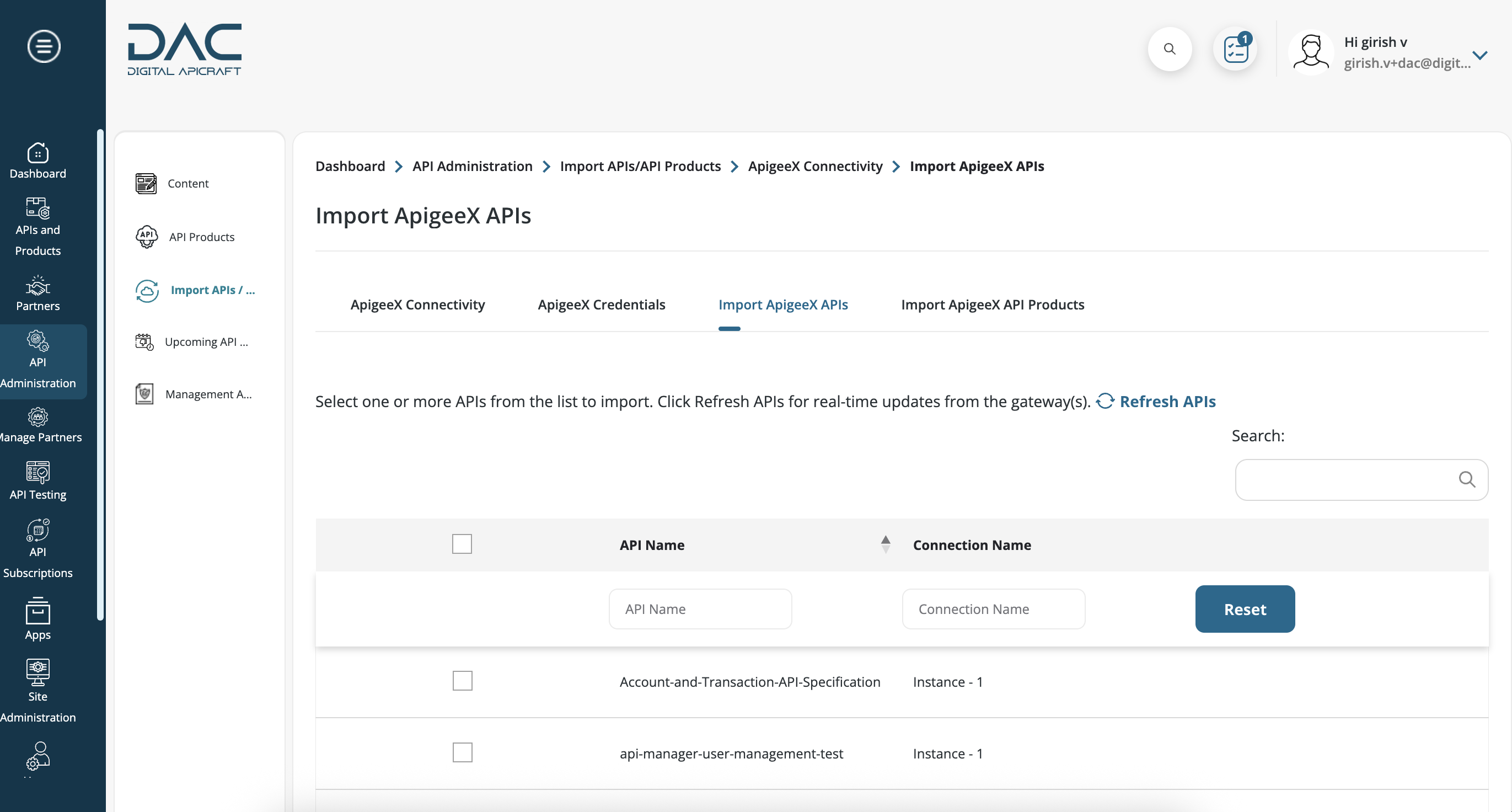This screenshot has width=1512, height=812.
Task: Open Content submenu item
Action: coord(173,183)
